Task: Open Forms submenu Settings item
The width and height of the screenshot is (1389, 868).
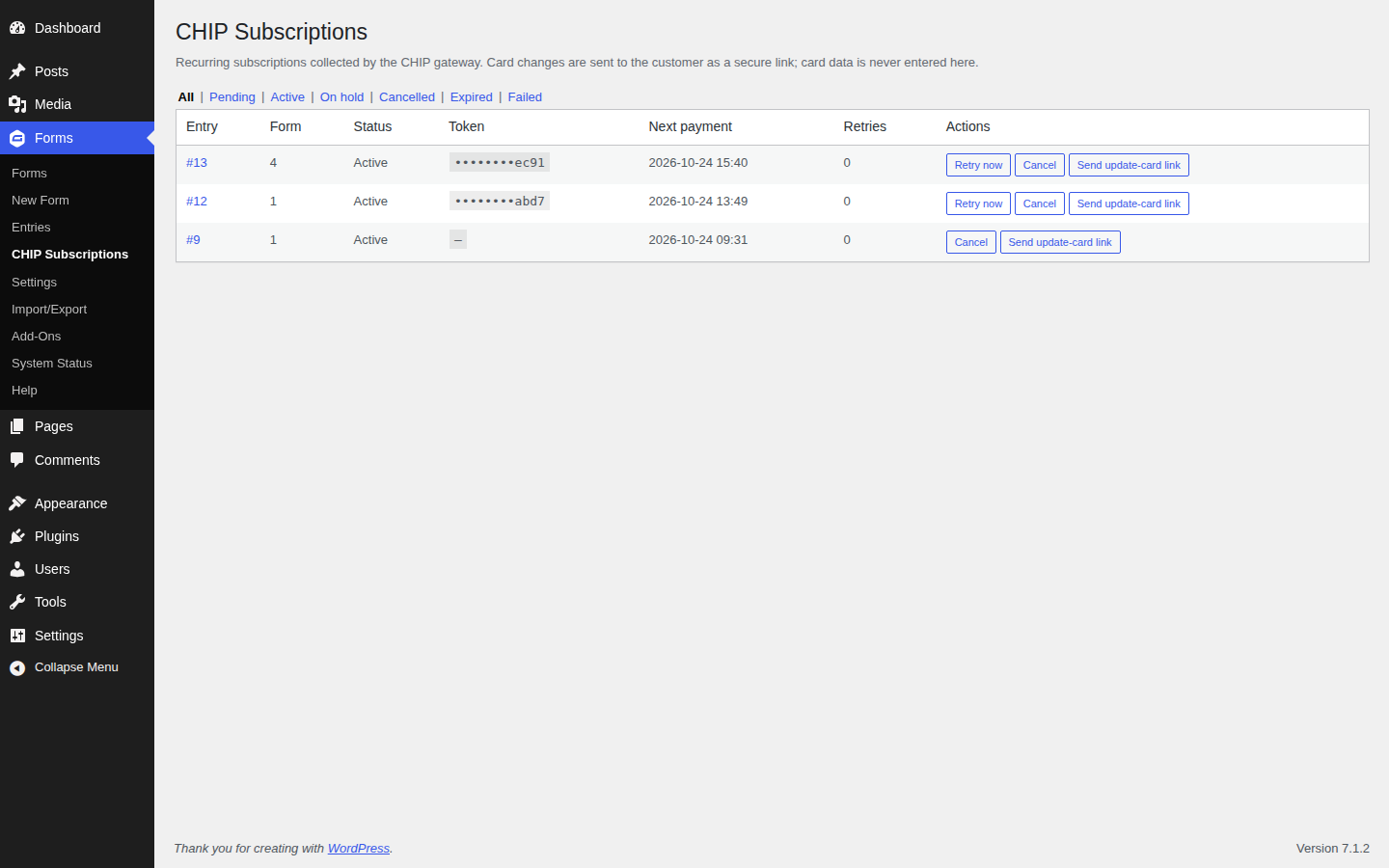Action: (34, 283)
